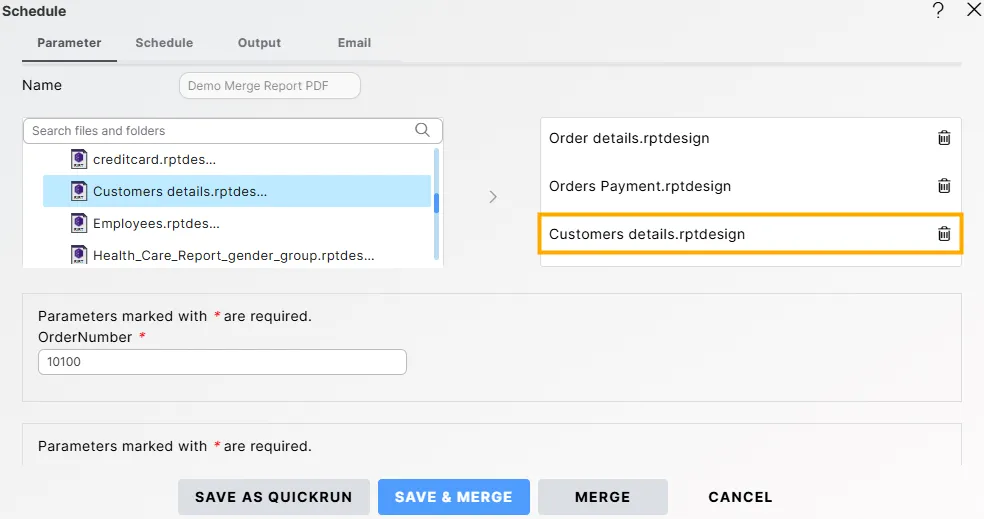Click the OrderNumber input field
Viewport: 984px width, 519px height.
(222, 362)
